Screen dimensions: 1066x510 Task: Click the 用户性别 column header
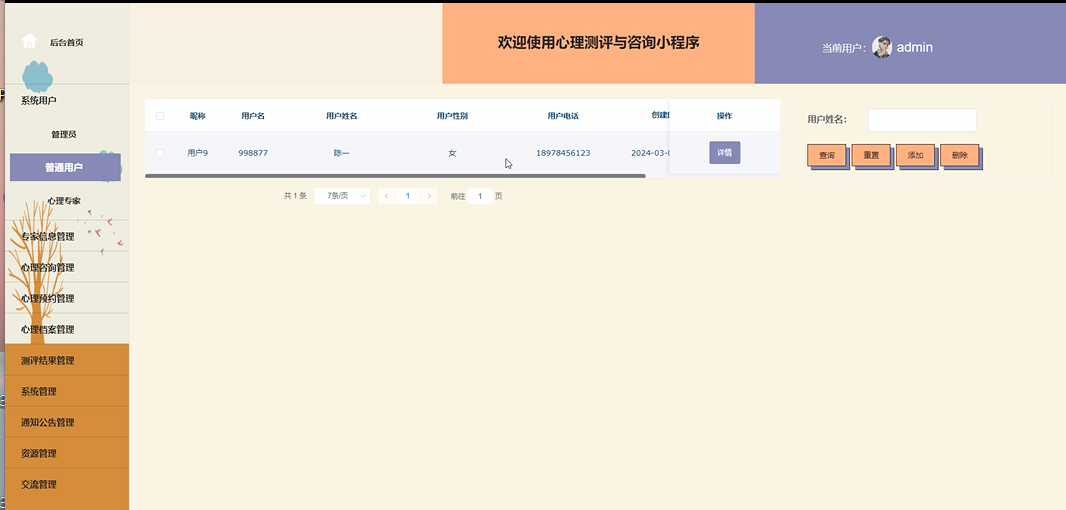[x=452, y=116]
